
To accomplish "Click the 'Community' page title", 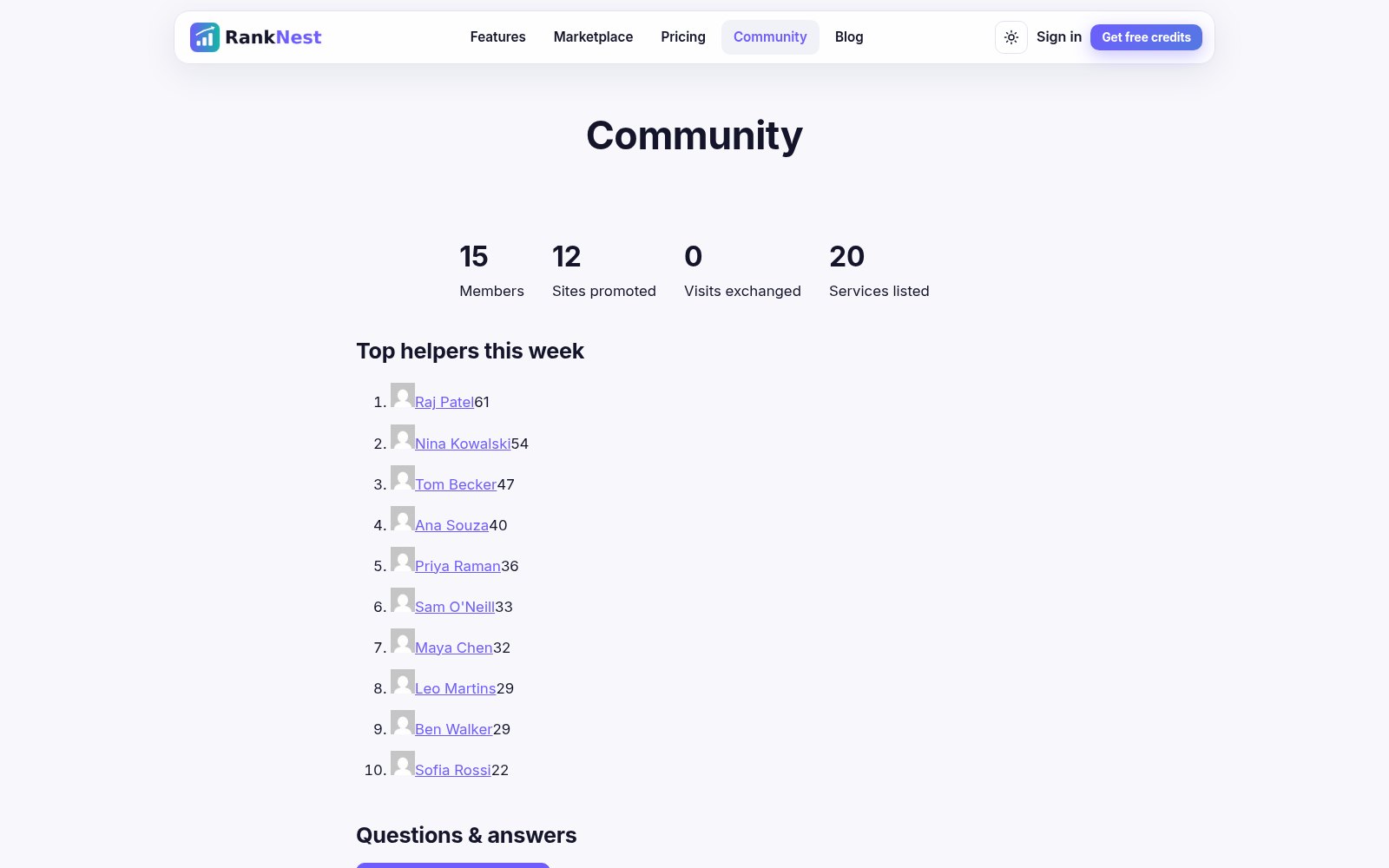I will tap(694, 135).
